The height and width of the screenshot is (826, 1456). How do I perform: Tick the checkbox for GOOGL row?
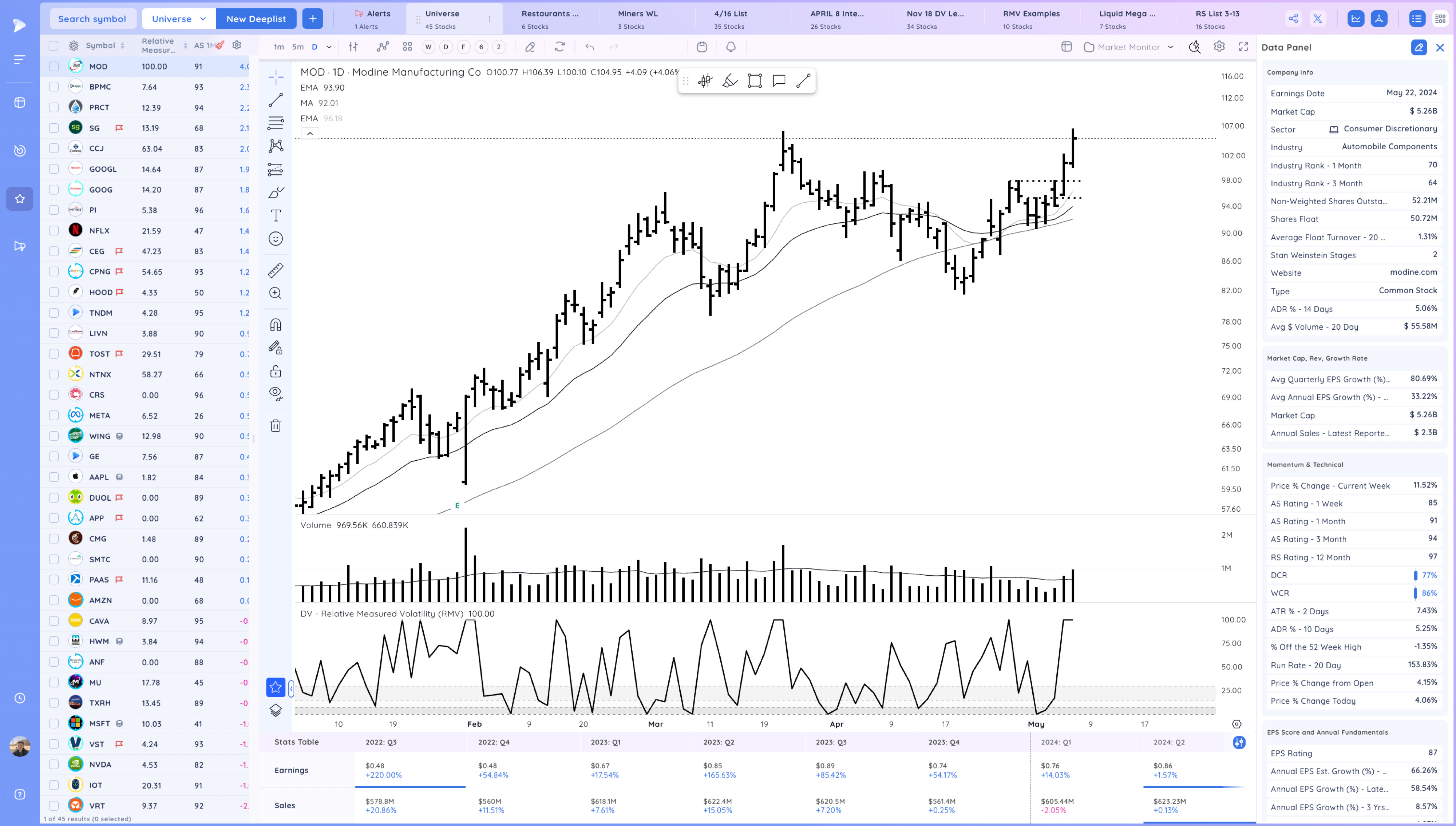click(x=54, y=169)
